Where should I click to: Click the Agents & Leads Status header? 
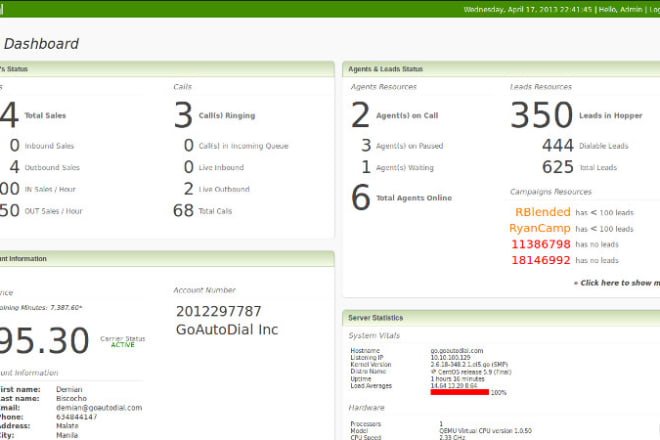tap(385, 69)
